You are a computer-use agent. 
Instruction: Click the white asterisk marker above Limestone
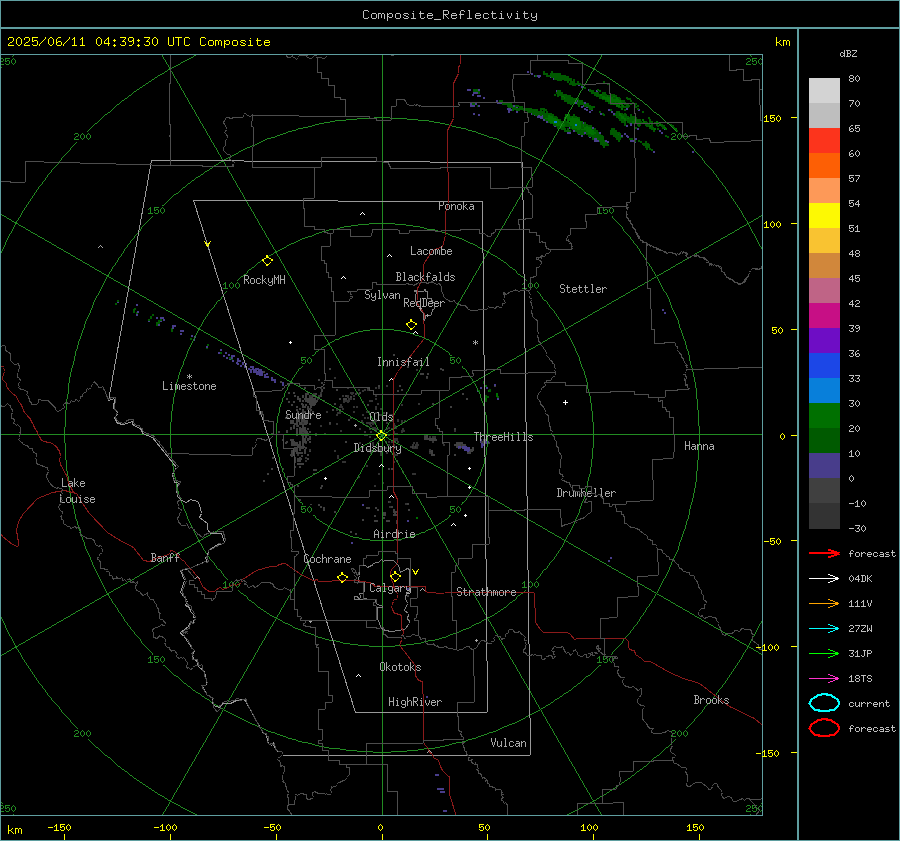tap(189, 377)
